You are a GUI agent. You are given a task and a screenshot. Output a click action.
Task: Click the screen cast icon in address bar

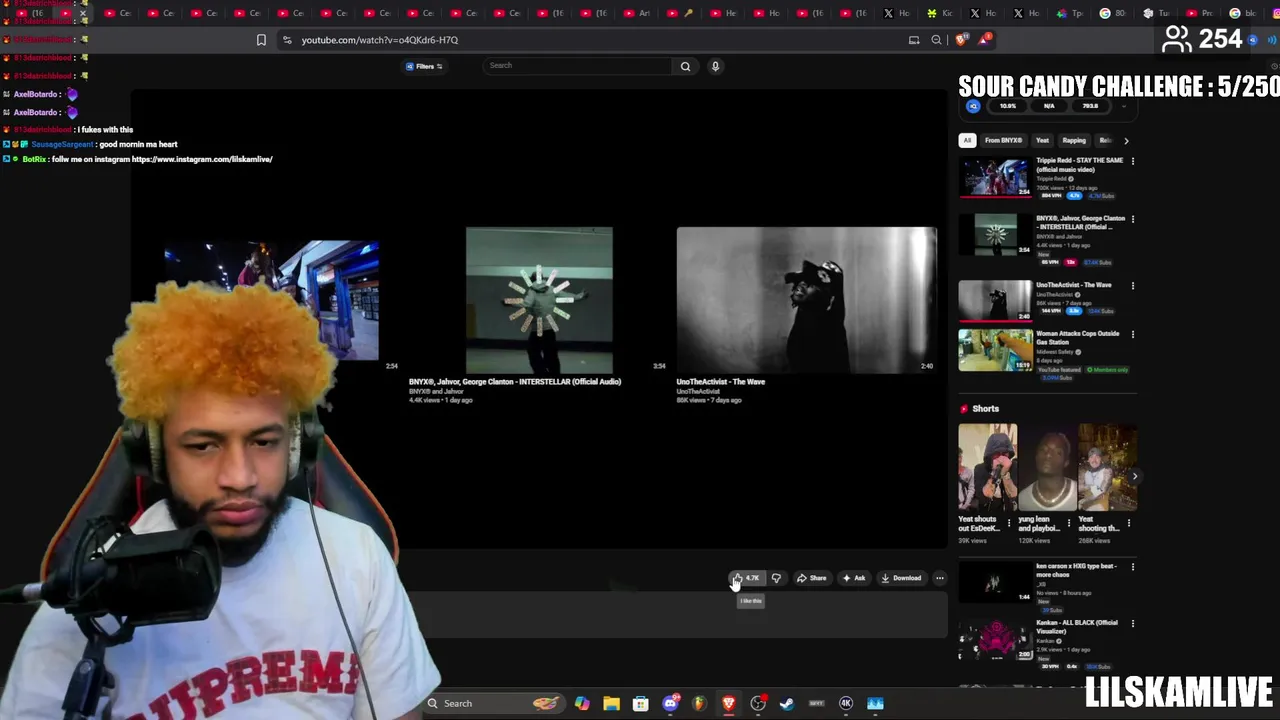tap(913, 40)
